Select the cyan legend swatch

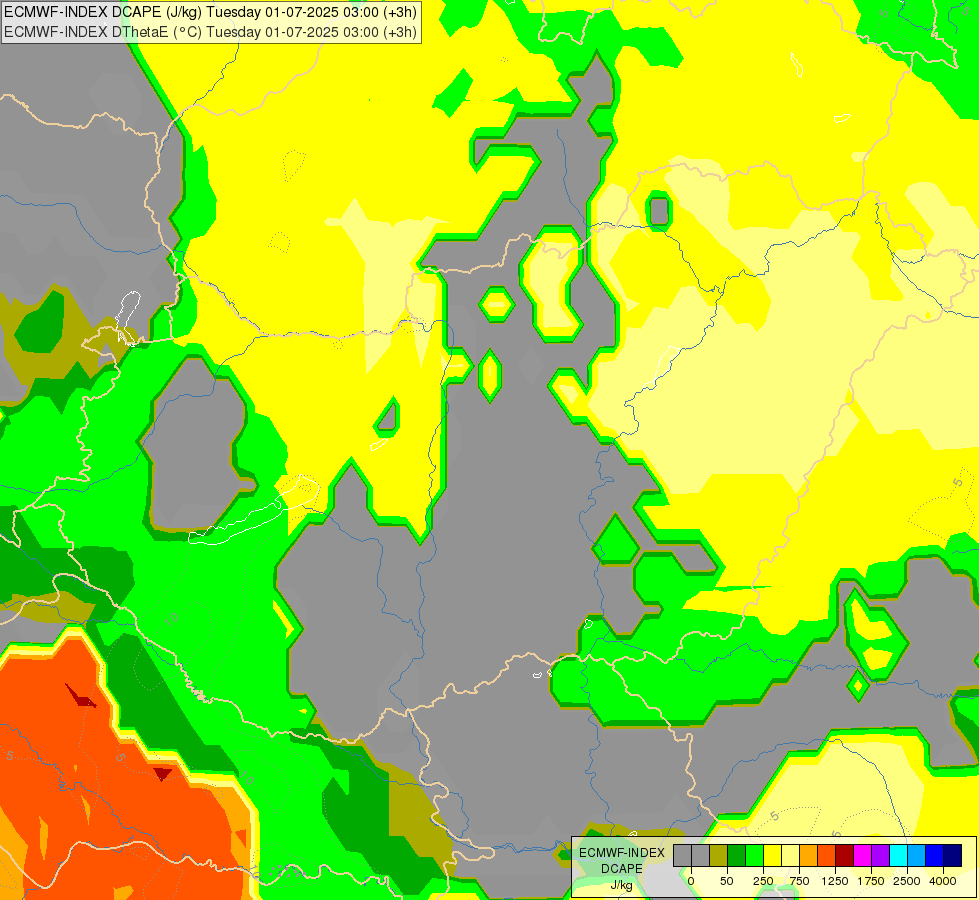click(898, 856)
